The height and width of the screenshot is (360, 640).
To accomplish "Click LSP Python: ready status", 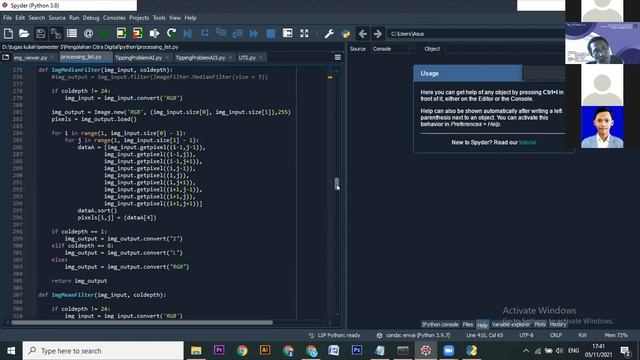I will pyautogui.click(x=334, y=335).
